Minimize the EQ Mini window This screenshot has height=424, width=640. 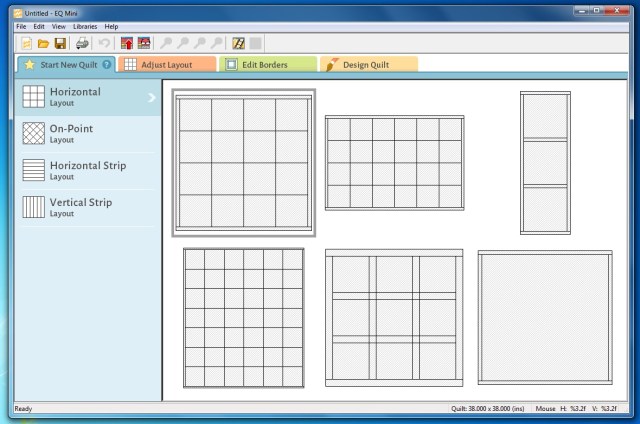click(x=581, y=11)
